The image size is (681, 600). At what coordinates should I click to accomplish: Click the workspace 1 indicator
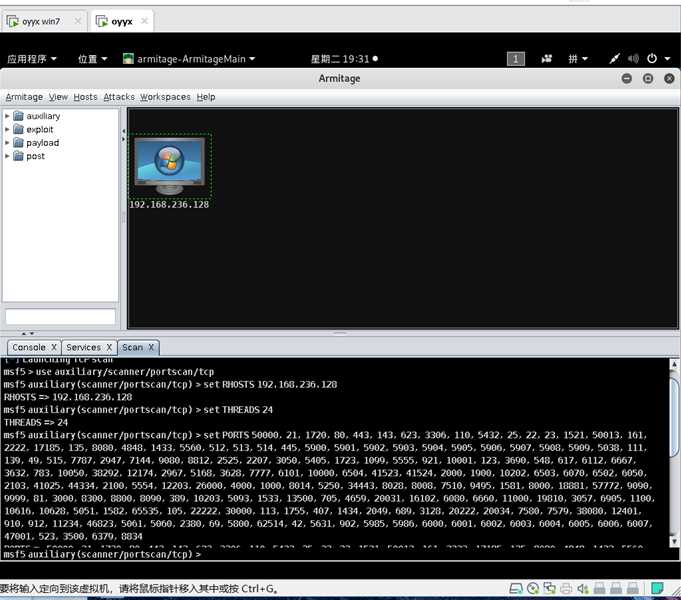(x=516, y=59)
